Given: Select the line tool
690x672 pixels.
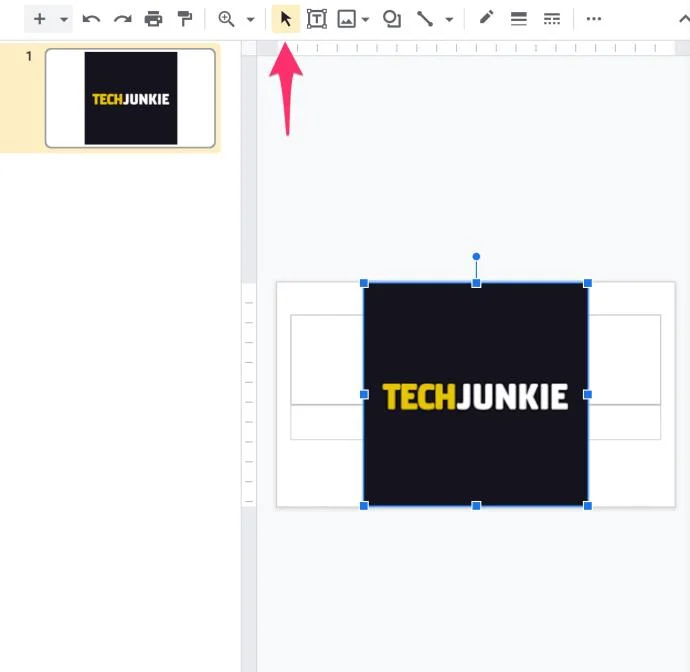Looking at the screenshot, I should (425, 19).
